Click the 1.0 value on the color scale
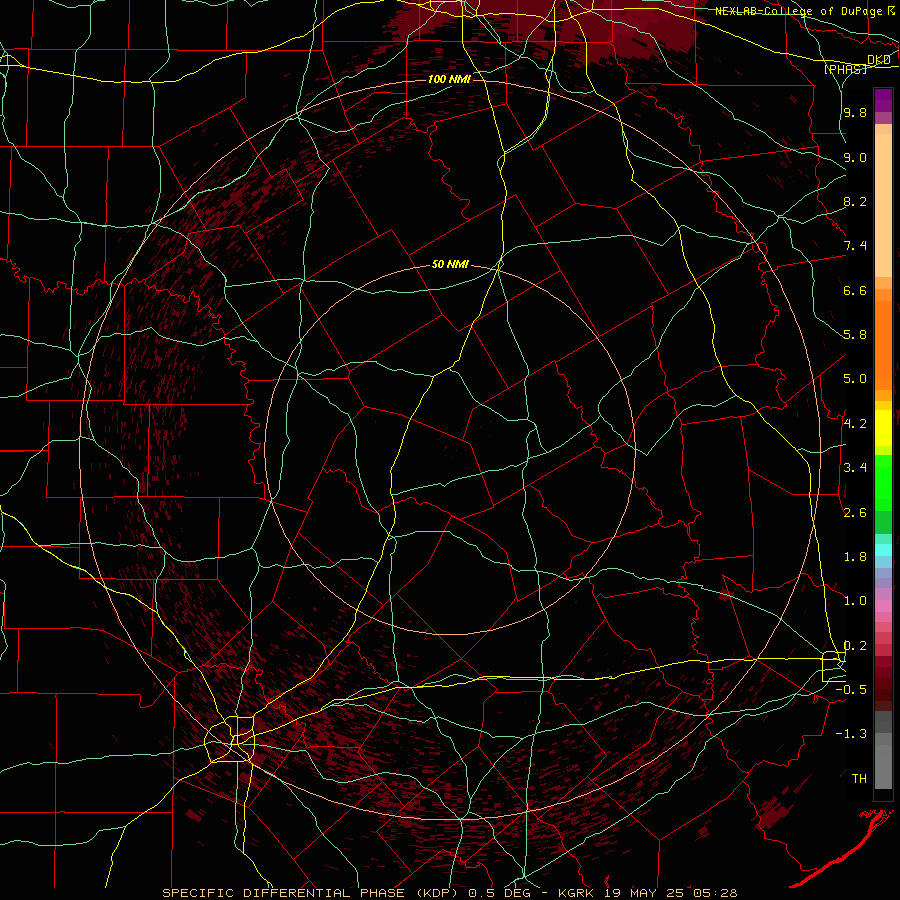Viewport: 900px width, 900px height. tap(855, 601)
